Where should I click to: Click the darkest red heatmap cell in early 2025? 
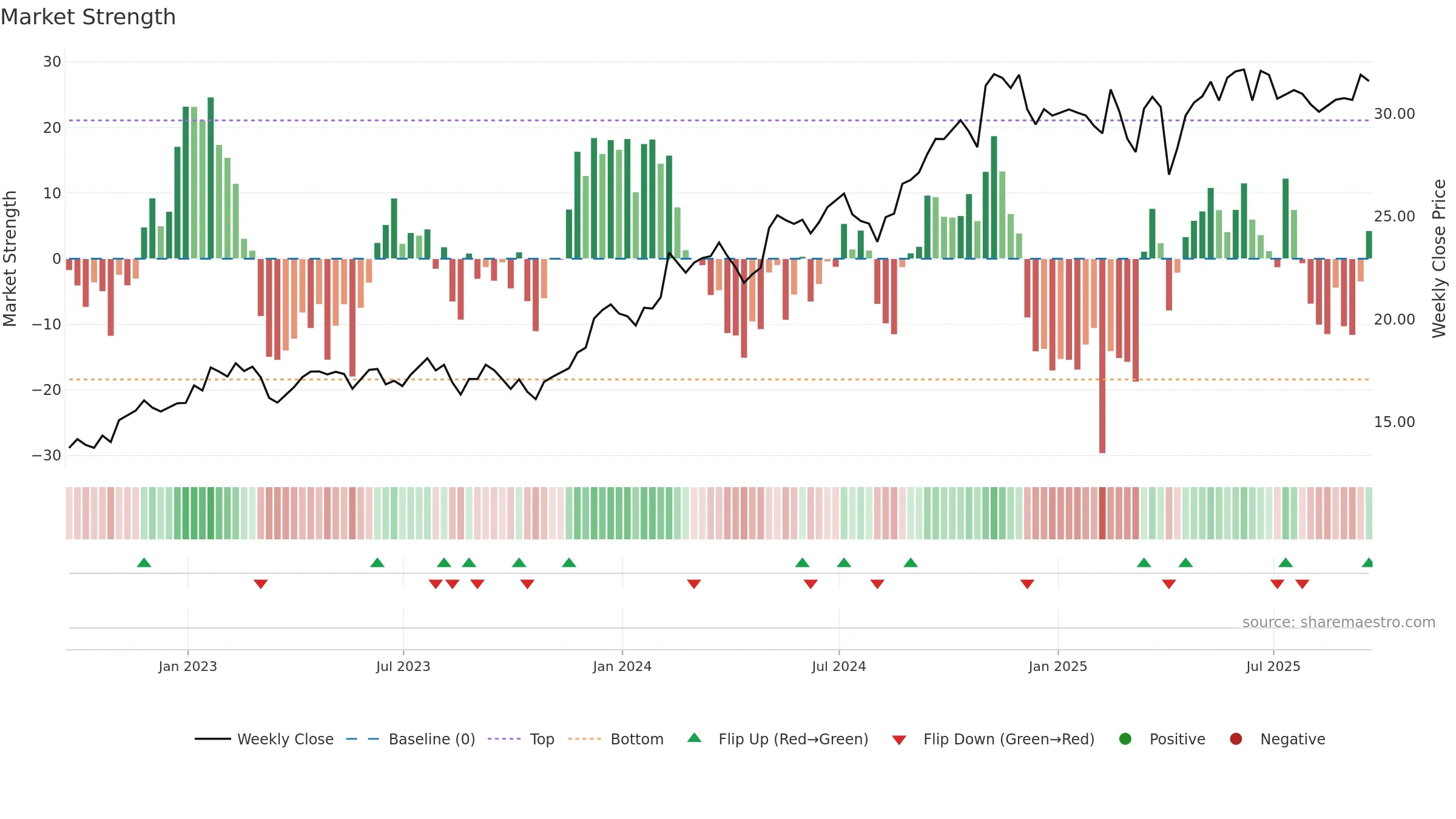tap(1102, 513)
